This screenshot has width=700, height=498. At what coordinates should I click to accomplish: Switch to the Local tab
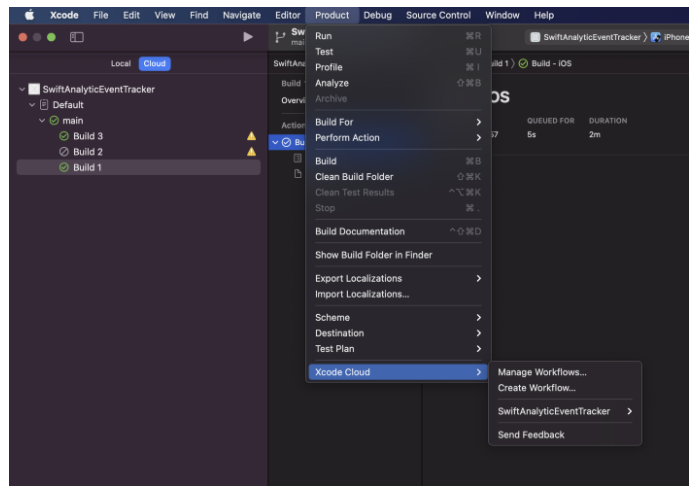(x=121, y=63)
